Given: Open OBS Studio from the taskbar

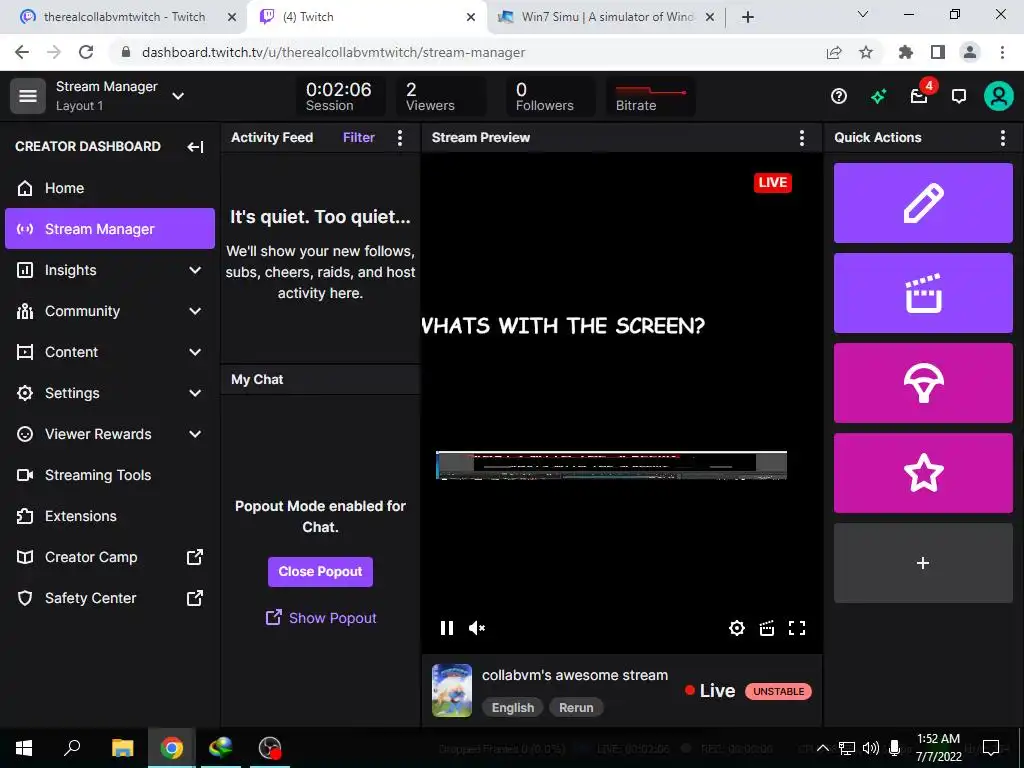Looking at the screenshot, I should tap(270, 748).
